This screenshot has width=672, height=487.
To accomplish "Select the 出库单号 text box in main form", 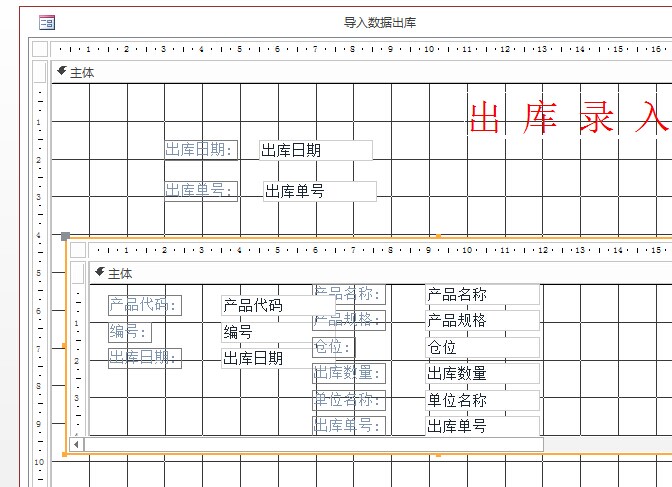I will [x=320, y=191].
